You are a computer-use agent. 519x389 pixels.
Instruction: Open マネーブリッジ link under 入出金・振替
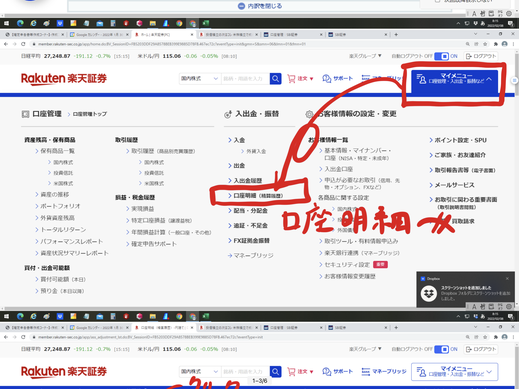[x=253, y=256]
